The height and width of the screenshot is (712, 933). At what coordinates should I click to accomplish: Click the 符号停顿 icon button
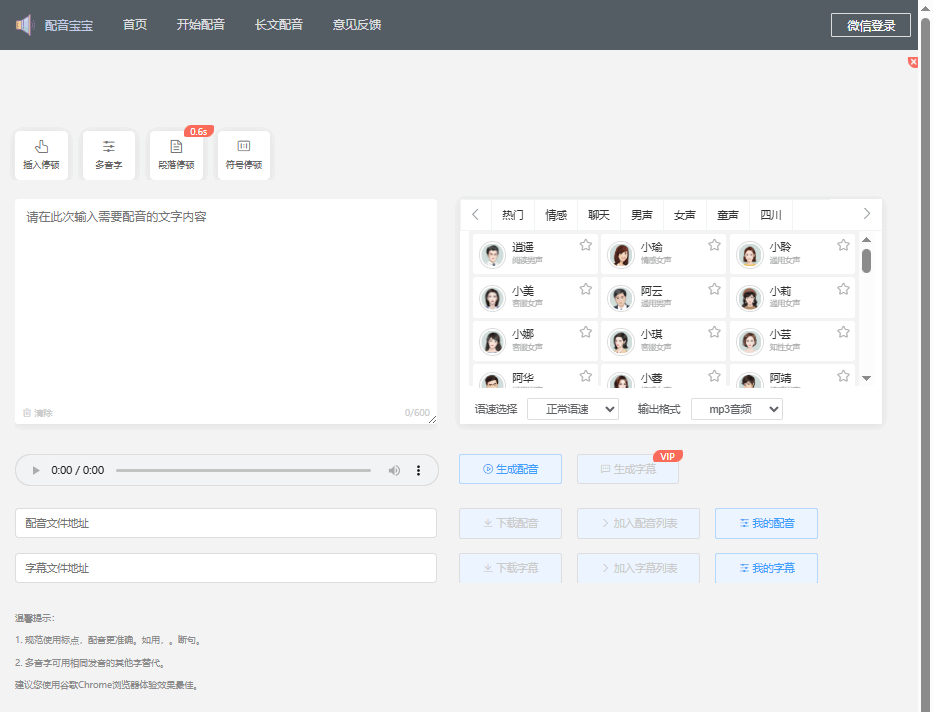click(x=244, y=147)
